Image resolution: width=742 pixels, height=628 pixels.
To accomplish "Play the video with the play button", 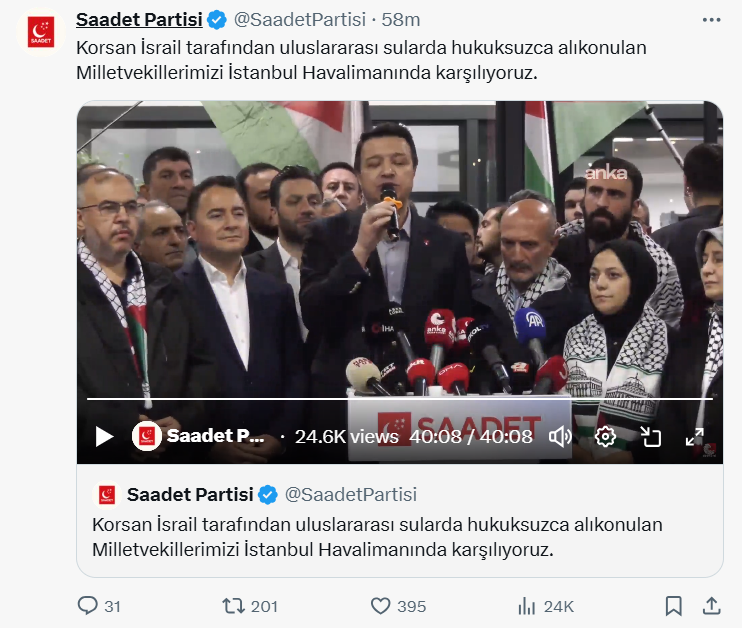I will [x=104, y=436].
